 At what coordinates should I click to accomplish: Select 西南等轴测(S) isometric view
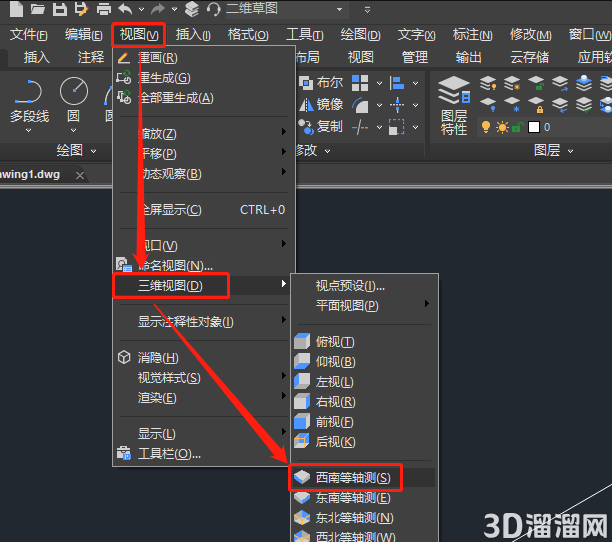point(364,478)
